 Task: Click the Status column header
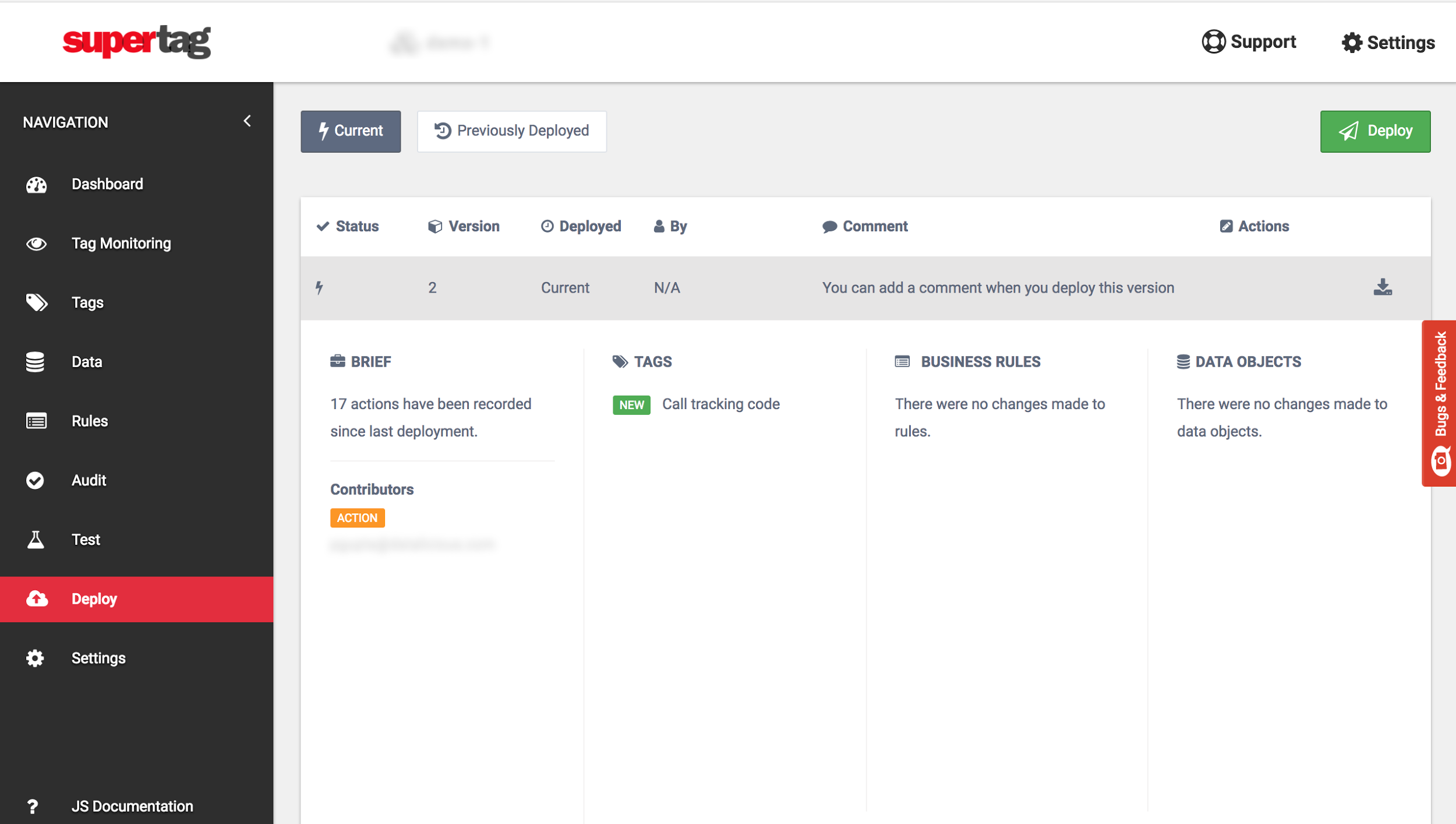[348, 226]
